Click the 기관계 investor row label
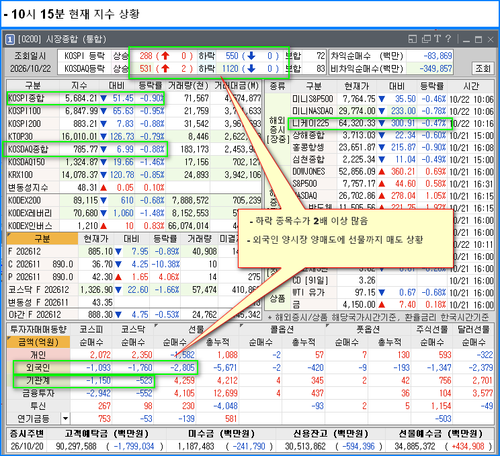This screenshot has width=500, height=456. (x=38, y=380)
